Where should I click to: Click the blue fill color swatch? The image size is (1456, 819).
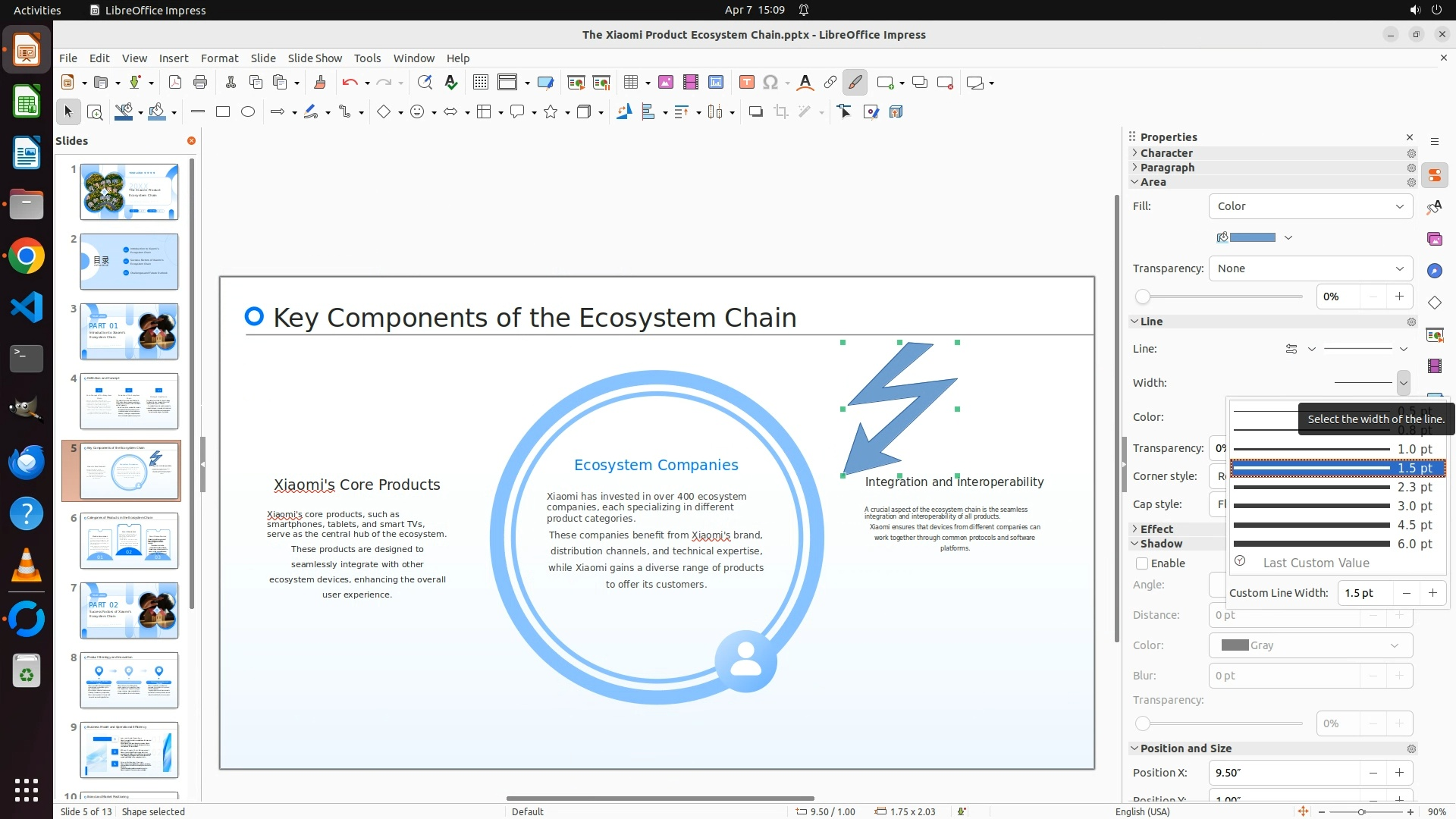1252,237
